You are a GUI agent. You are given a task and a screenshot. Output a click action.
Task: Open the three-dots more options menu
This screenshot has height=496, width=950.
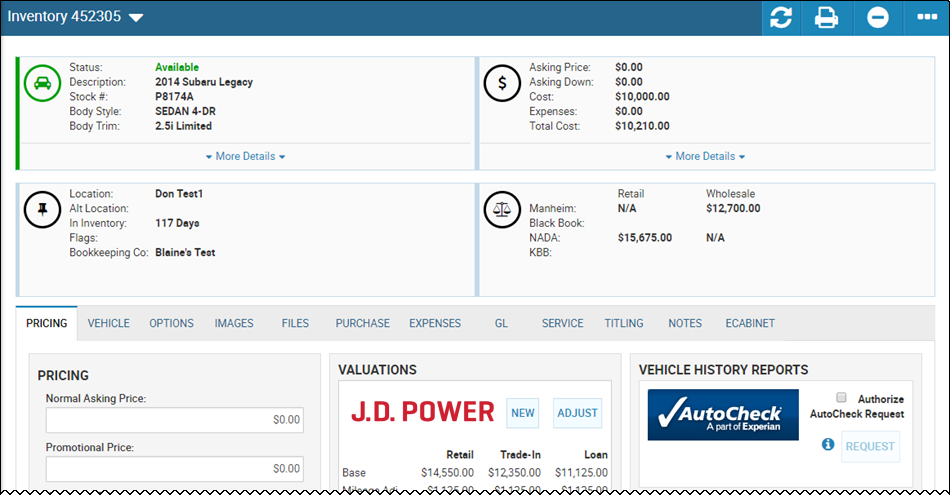click(x=927, y=17)
